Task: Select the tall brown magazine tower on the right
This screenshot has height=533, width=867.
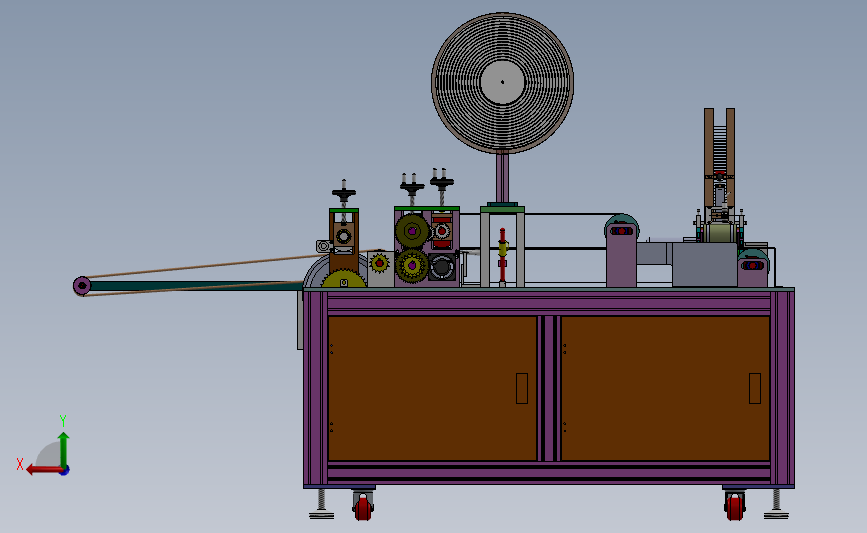Action: click(719, 158)
